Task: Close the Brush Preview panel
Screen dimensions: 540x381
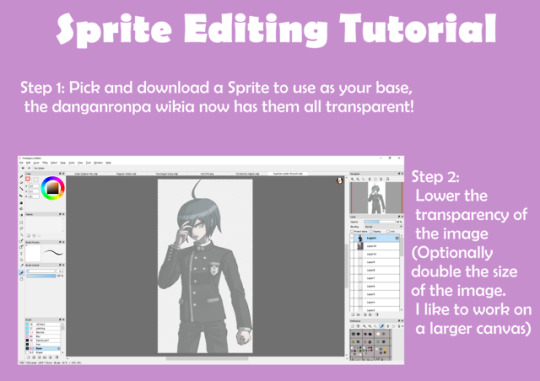Action: pyautogui.click(x=63, y=242)
